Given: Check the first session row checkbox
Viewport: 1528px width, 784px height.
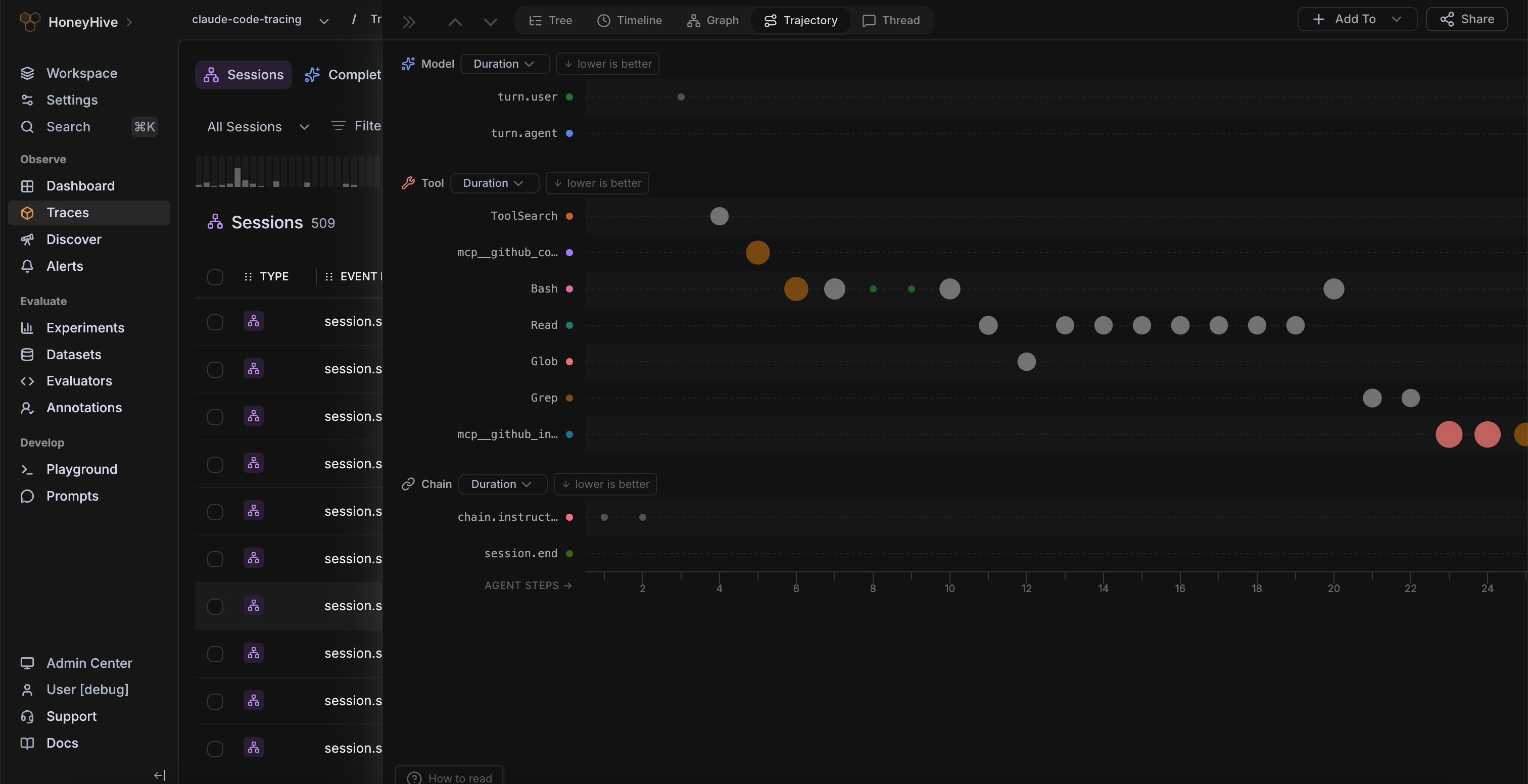Looking at the screenshot, I should (215, 322).
